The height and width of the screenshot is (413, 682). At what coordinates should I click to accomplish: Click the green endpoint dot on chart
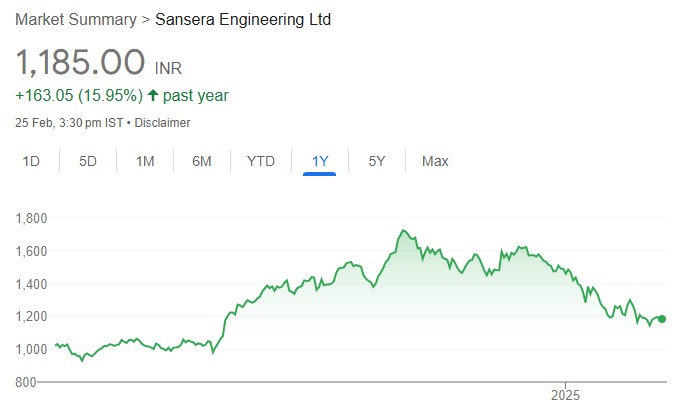(x=662, y=319)
